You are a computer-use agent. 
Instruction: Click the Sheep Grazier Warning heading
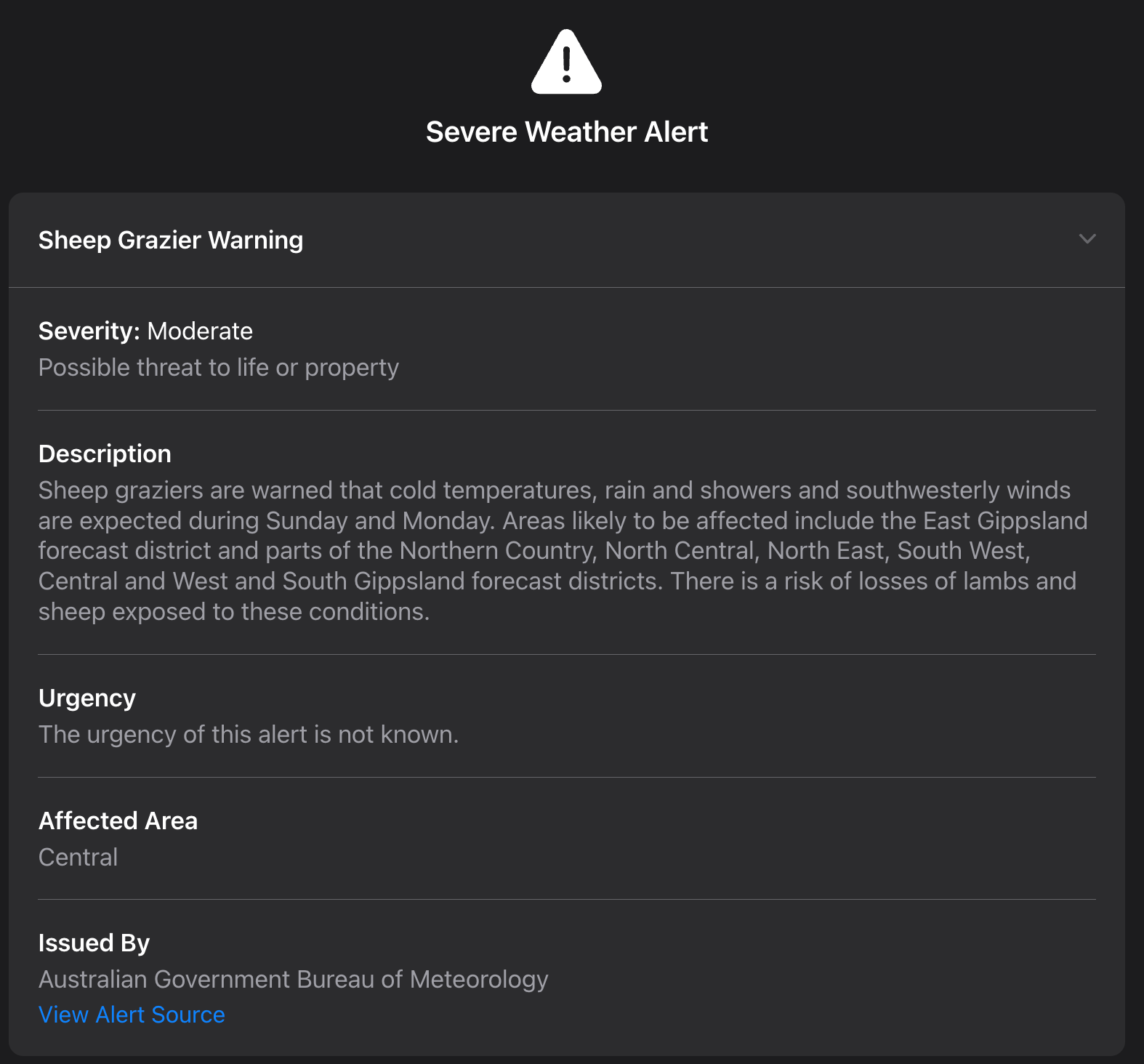tap(171, 240)
